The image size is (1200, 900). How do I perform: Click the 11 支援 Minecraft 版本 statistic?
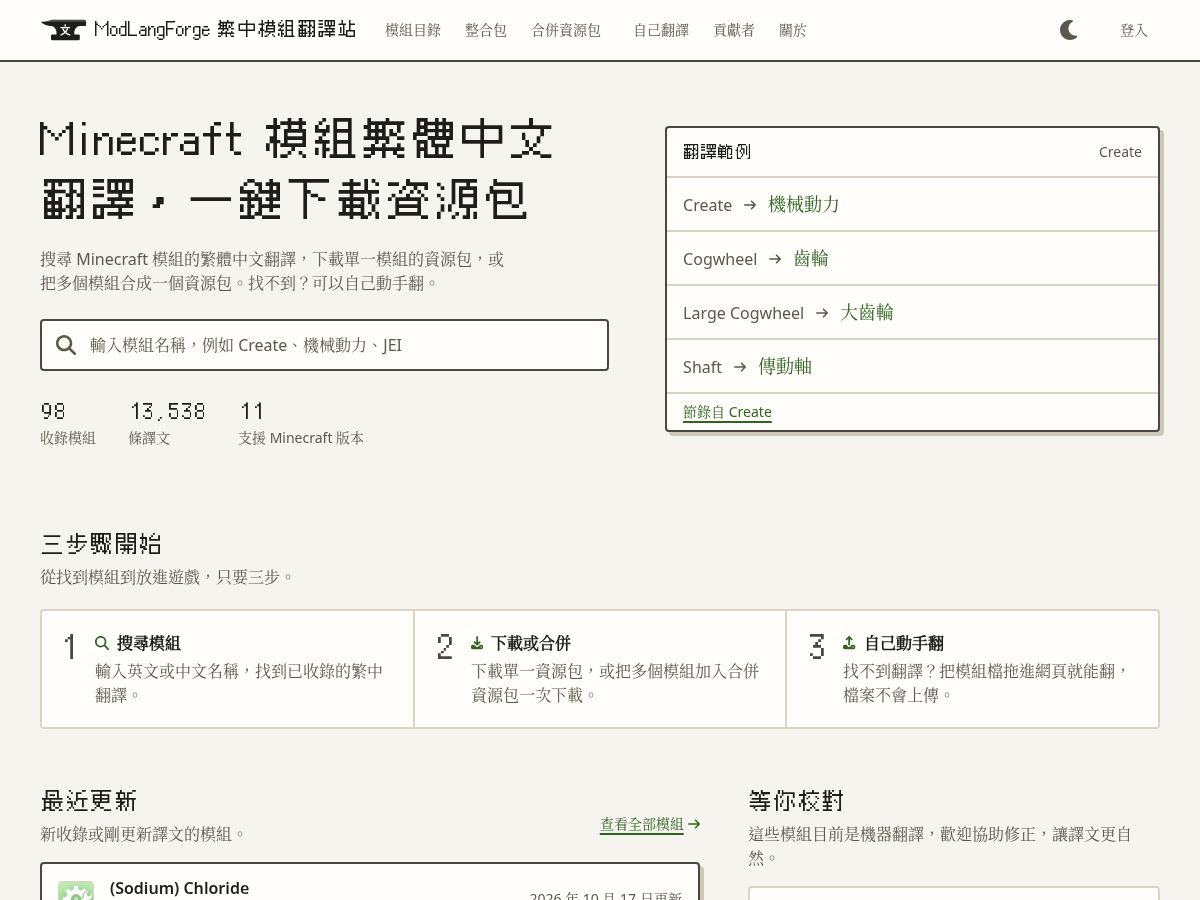click(x=301, y=424)
